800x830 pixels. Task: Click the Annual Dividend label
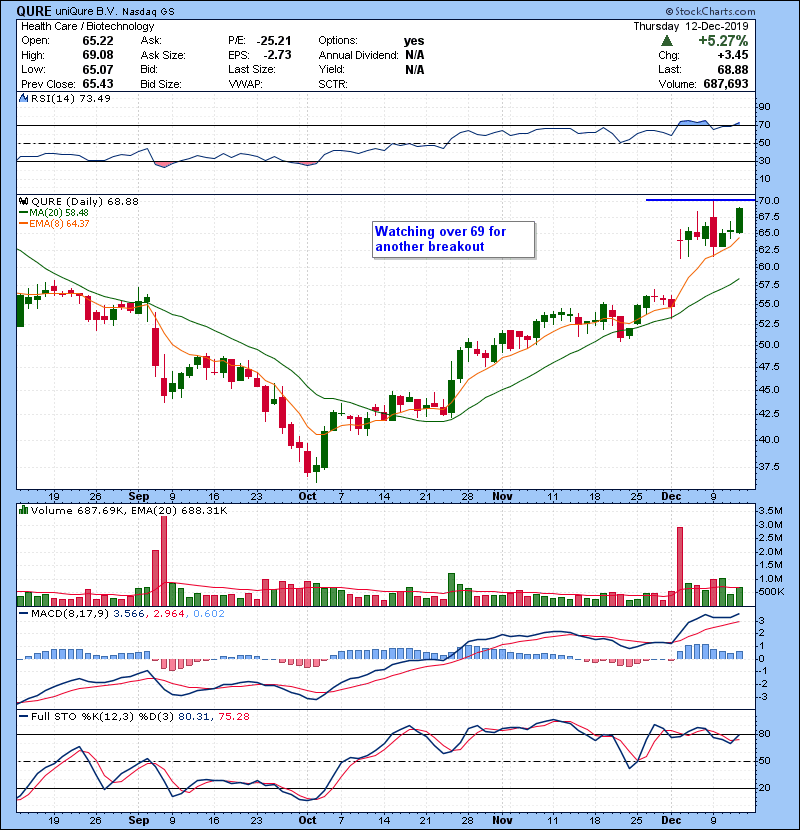(x=358, y=55)
